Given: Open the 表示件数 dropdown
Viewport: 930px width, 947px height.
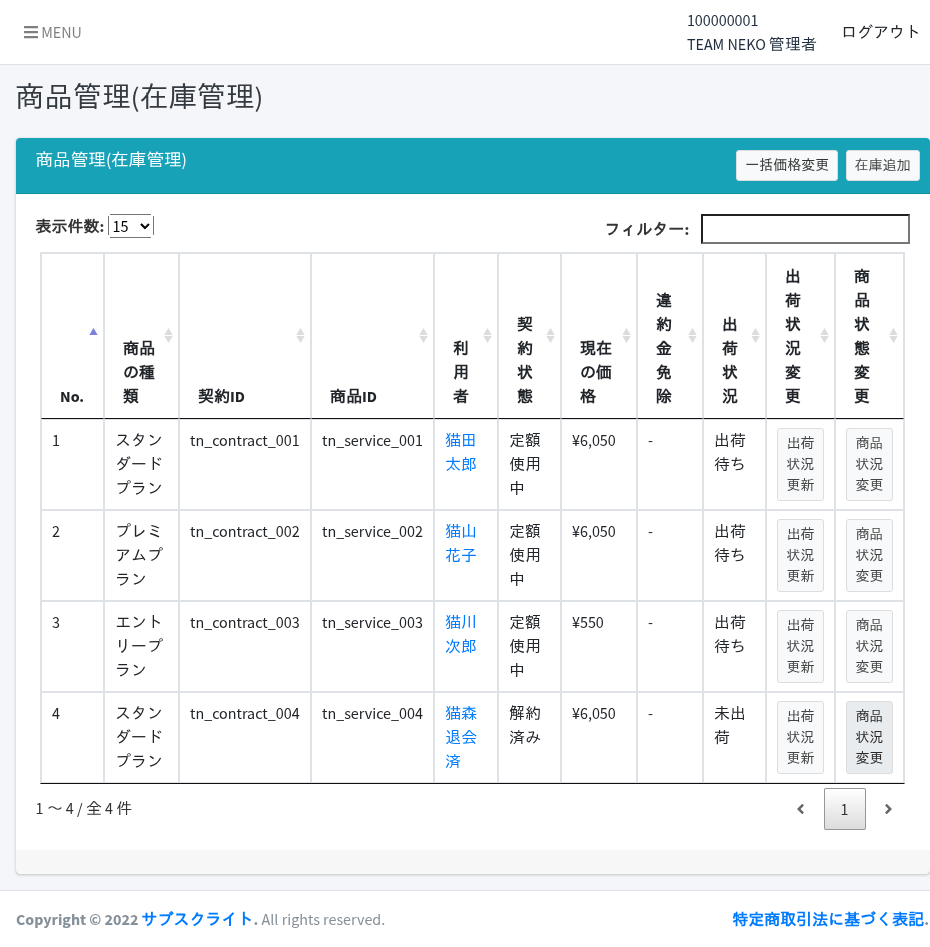Looking at the screenshot, I should [131, 226].
